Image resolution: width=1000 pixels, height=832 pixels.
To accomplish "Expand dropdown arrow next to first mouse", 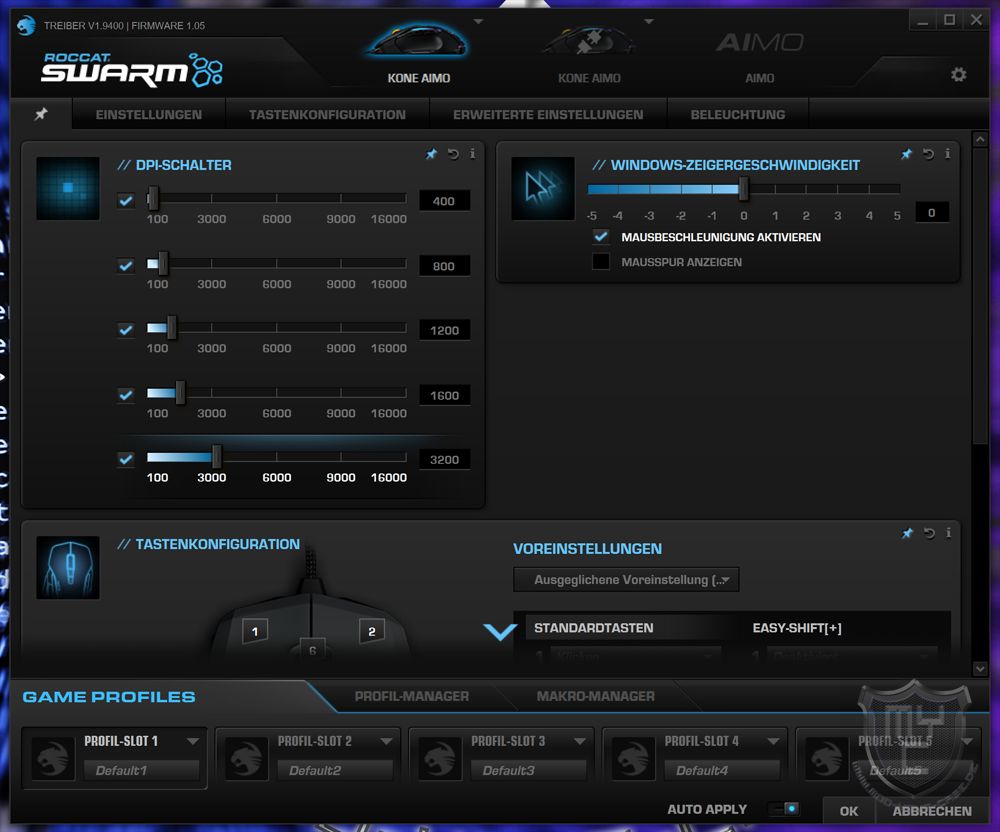I will (x=478, y=22).
